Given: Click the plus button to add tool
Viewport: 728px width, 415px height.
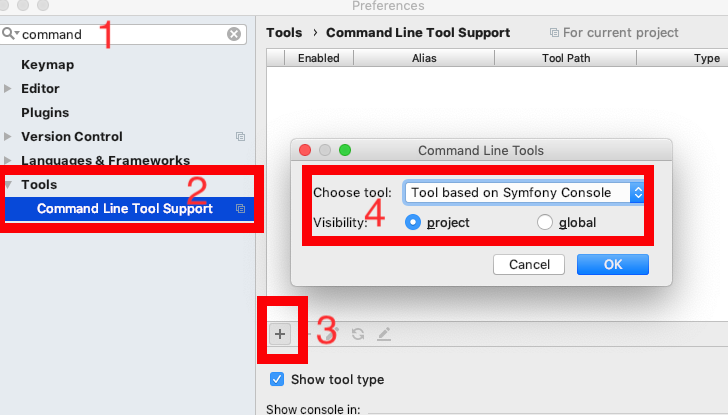Looking at the screenshot, I should click(x=280, y=334).
